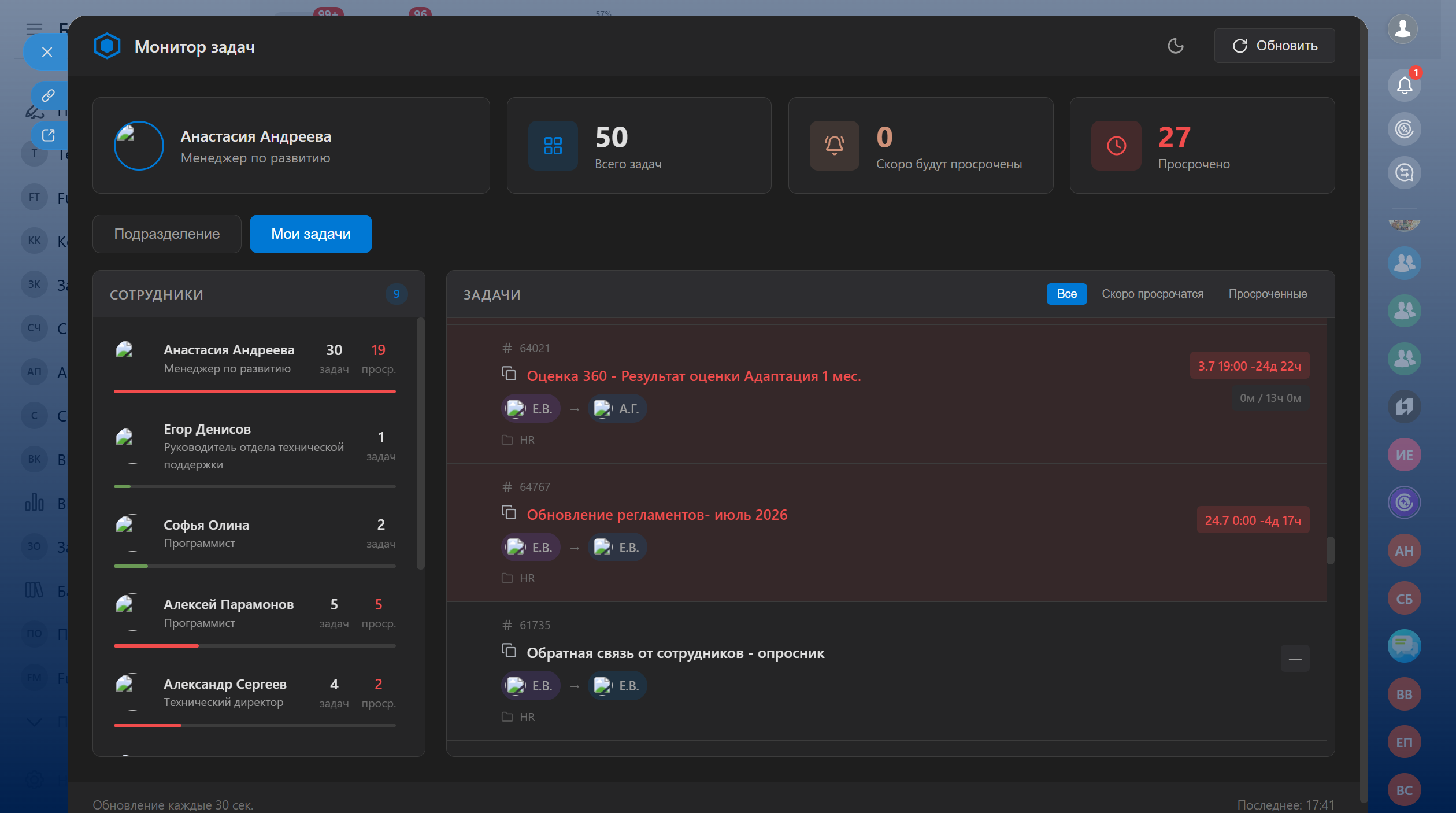This screenshot has height=813, width=1456.
Task: Filter tasks by Все
Action: click(1067, 294)
